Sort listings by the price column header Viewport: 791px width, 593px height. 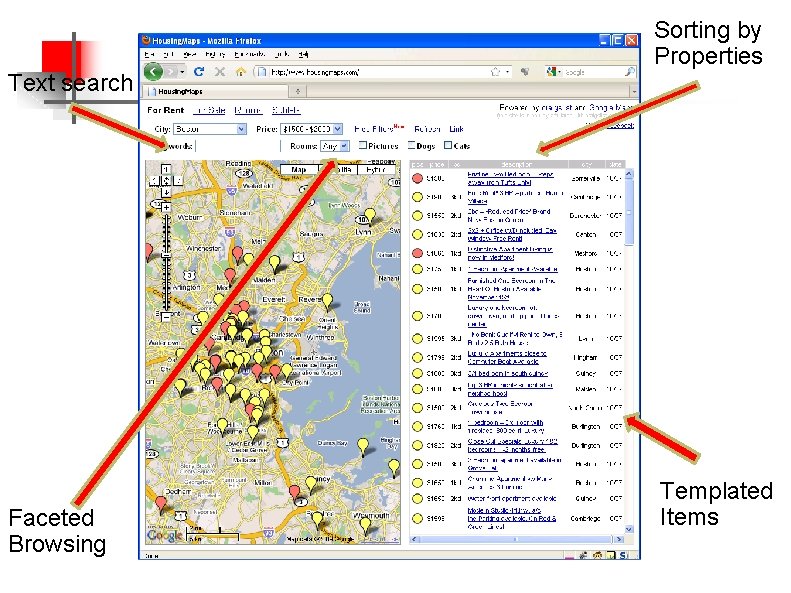436,164
